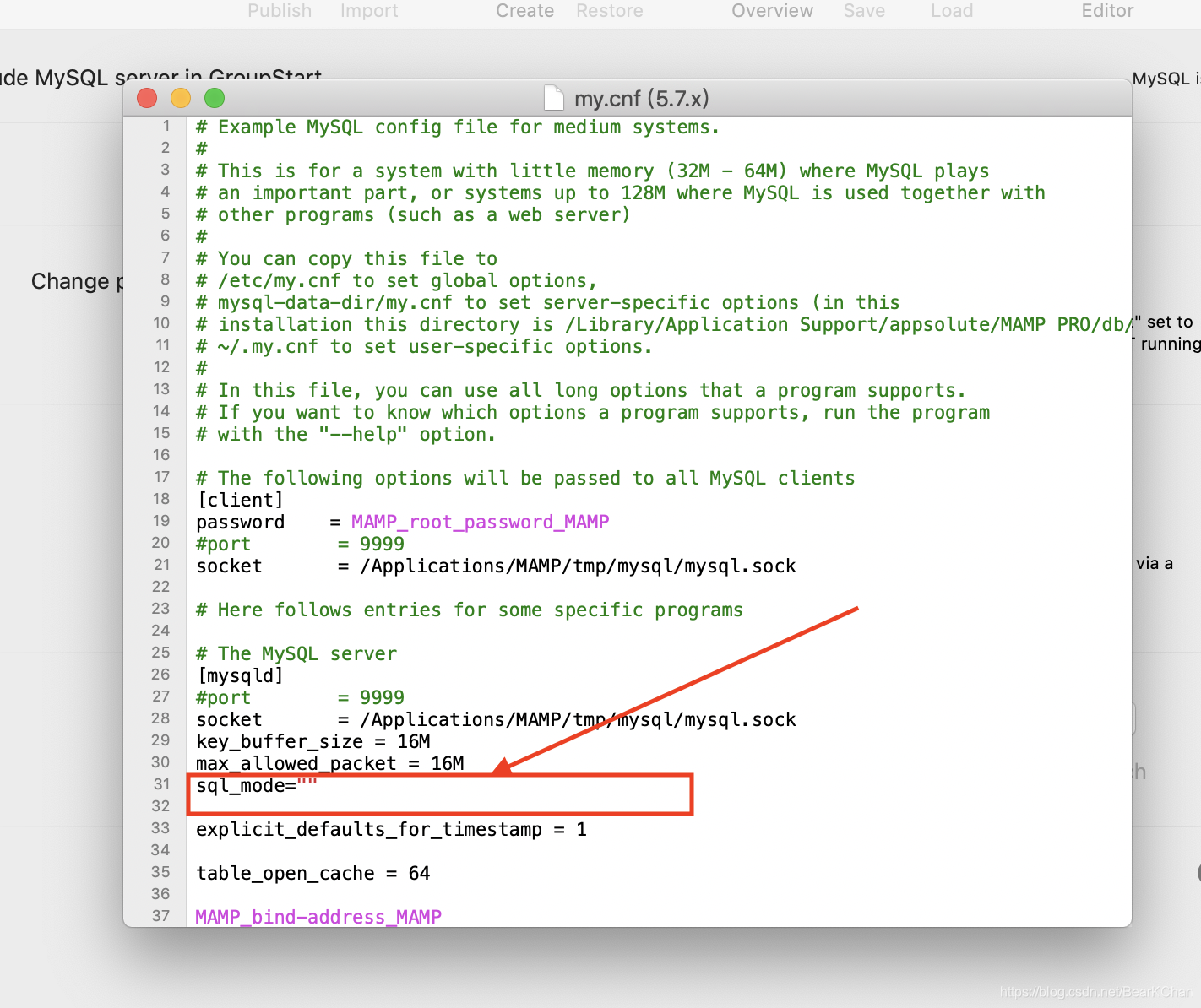Maximize my.cnf window with green button
Screen dimensions: 1201x1008
click(215, 98)
